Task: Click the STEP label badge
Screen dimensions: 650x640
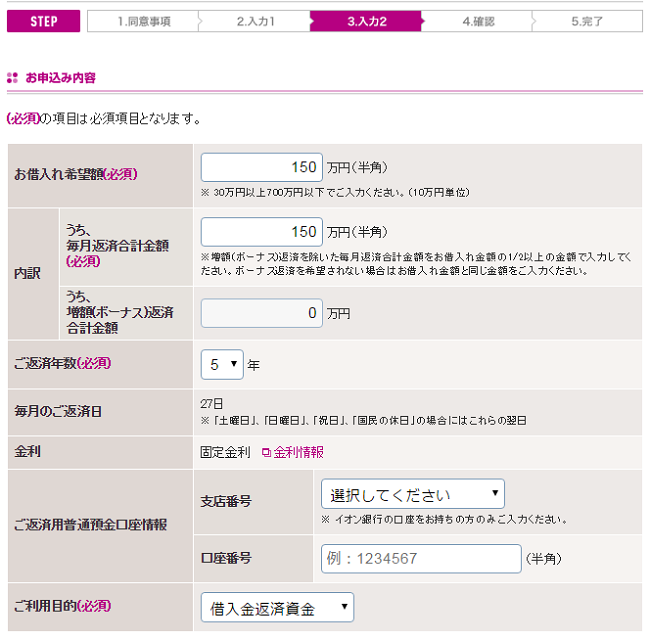Action: [44, 21]
